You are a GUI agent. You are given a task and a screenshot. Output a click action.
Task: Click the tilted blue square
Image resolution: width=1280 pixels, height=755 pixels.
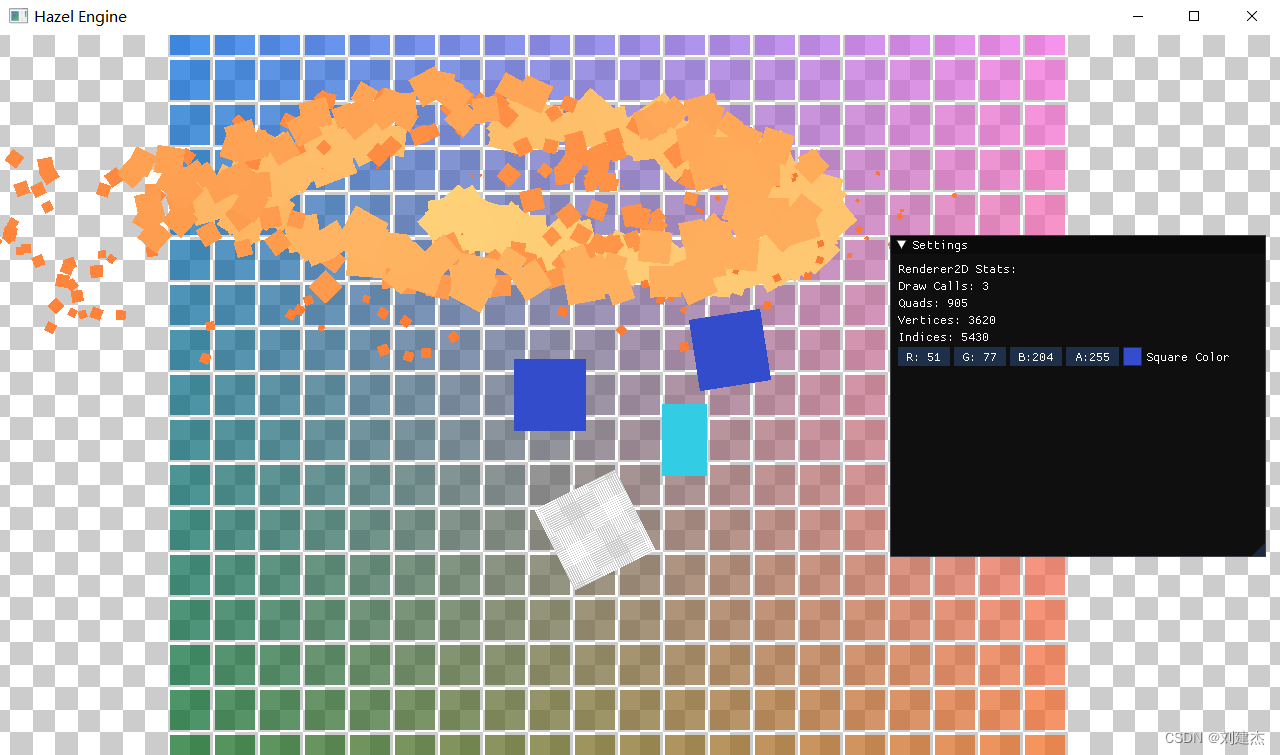coord(730,350)
